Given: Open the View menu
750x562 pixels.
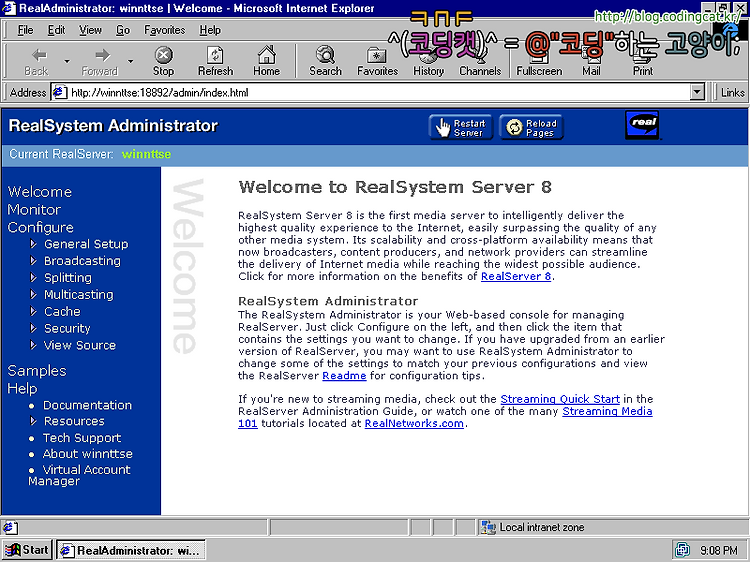Looking at the screenshot, I should pyautogui.click(x=90, y=30).
